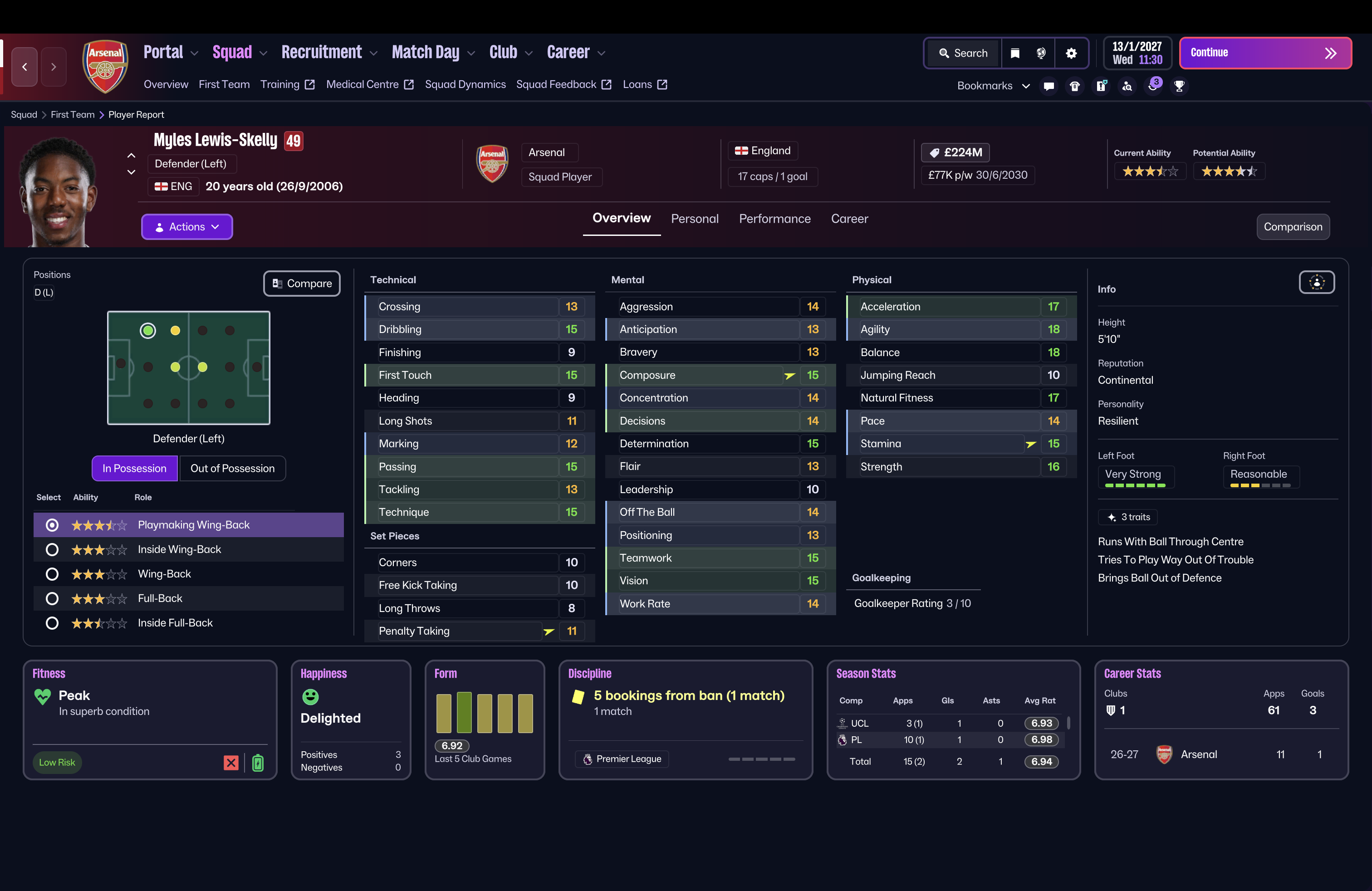The height and width of the screenshot is (891, 1372).
Task: Click the Continue button
Action: point(1265,53)
